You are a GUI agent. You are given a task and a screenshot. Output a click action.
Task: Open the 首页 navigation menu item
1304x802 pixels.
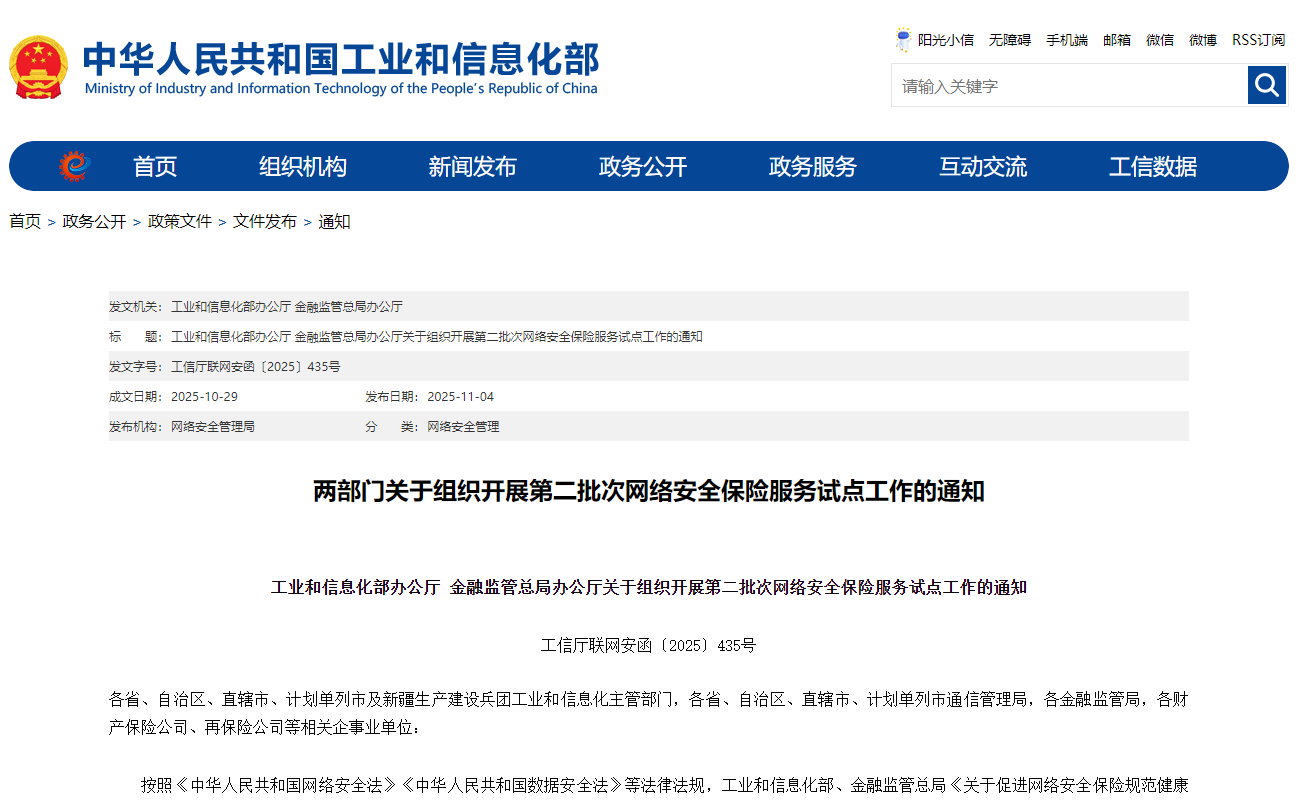155,167
